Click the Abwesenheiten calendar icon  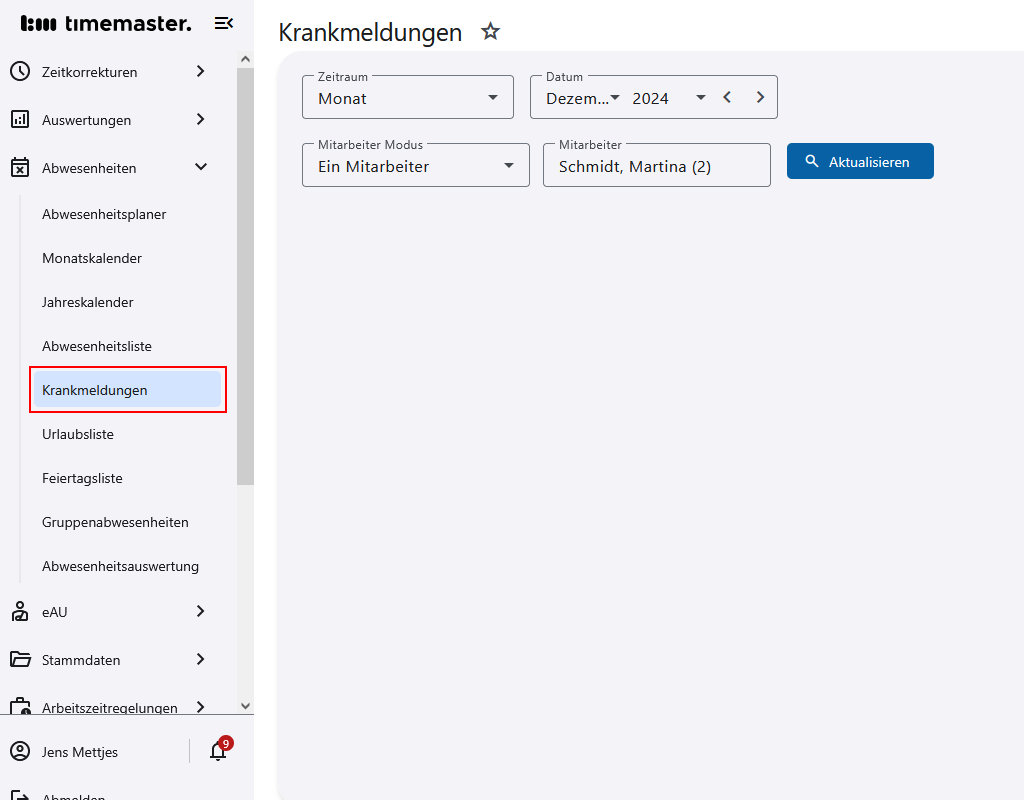22,167
